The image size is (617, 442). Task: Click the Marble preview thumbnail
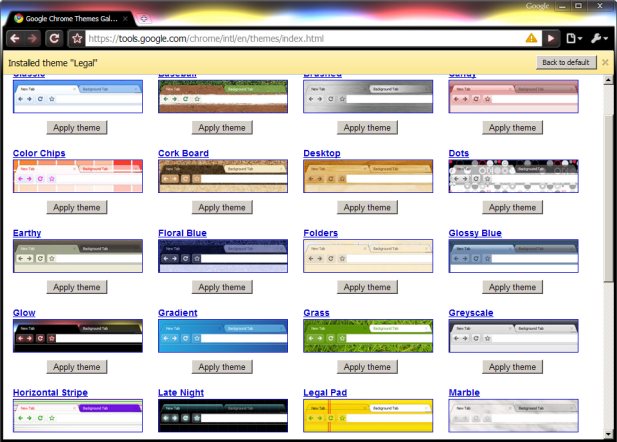(x=514, y=416)
